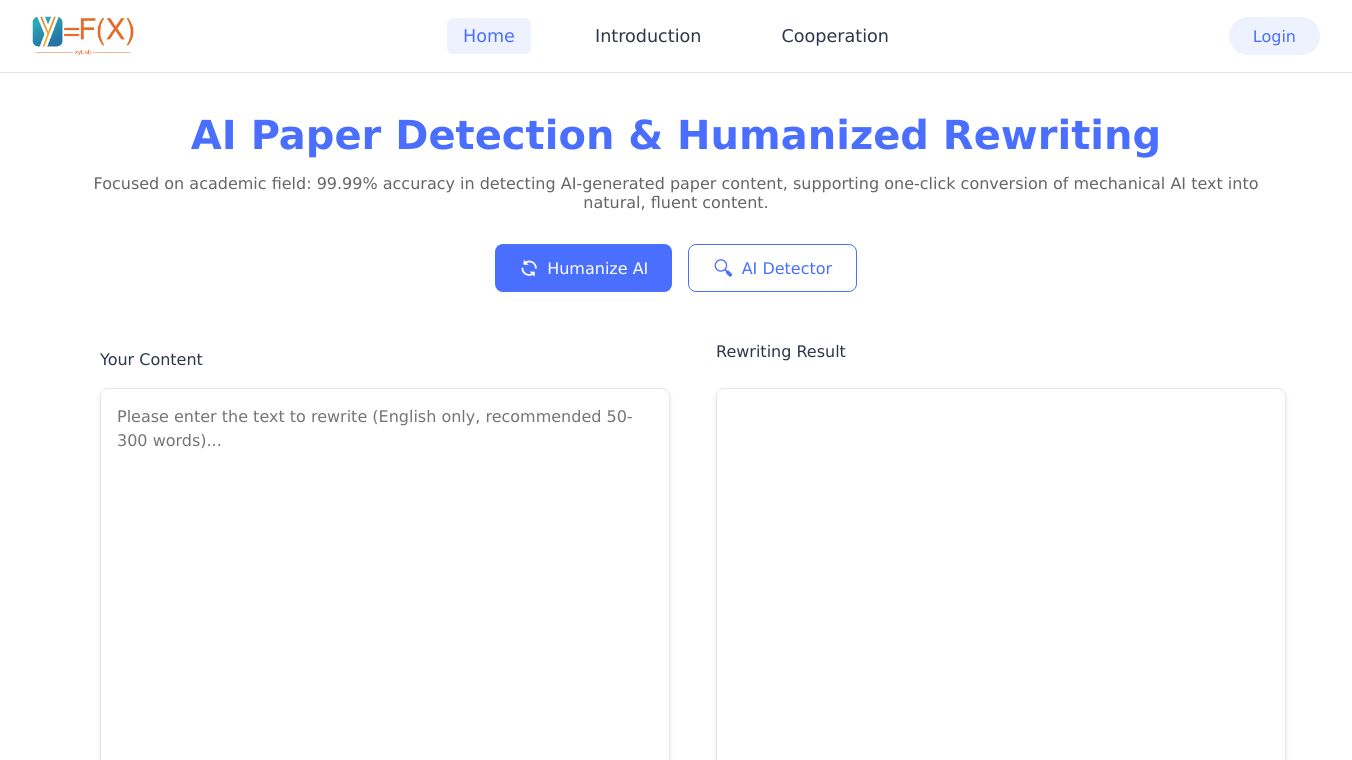Image resolution: width=1352 pixels, height=760 pixels.
Task: Click the Y=F(X) site logo
Action: 83,35
